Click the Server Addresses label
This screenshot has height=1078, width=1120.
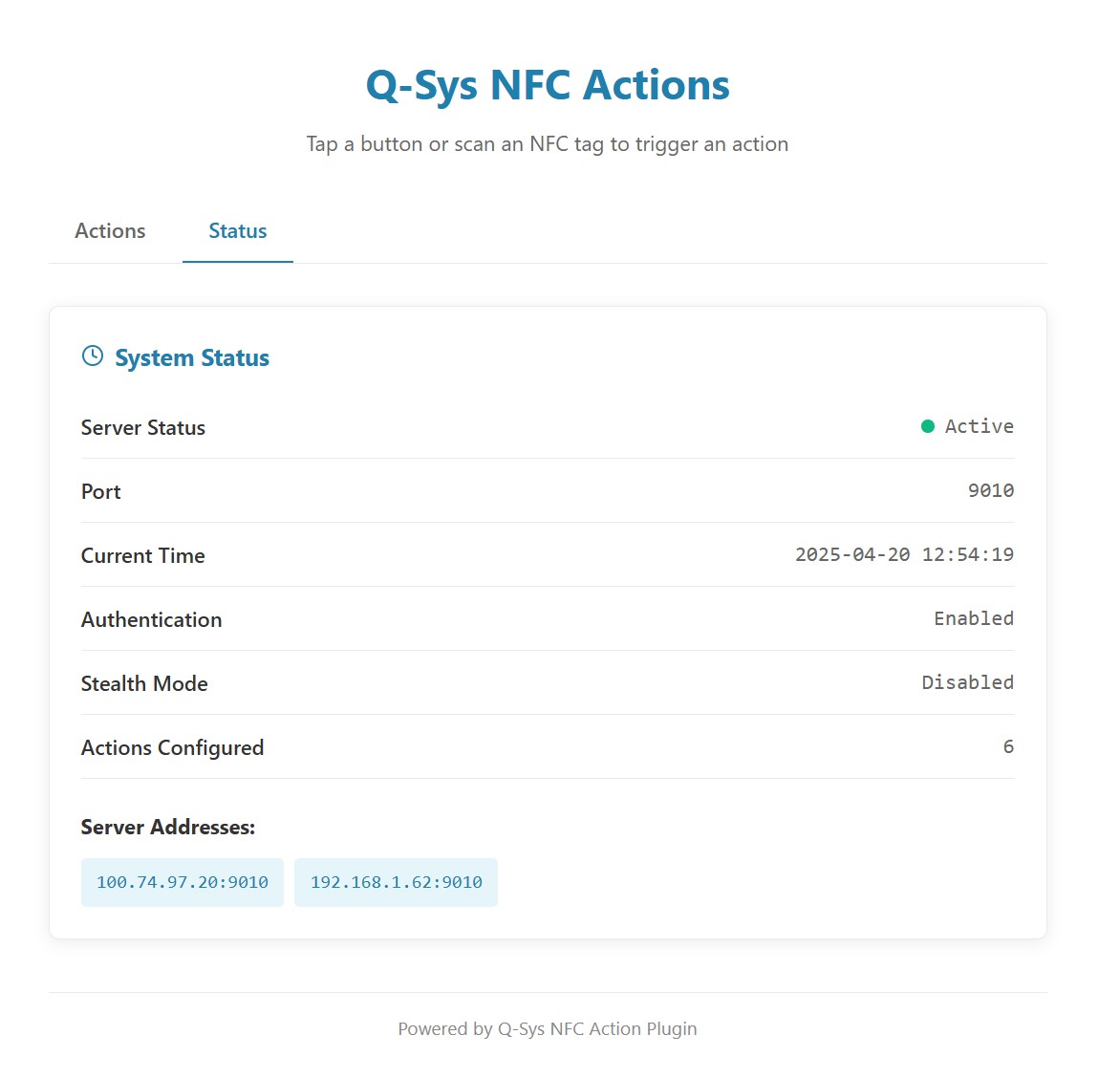168,828
